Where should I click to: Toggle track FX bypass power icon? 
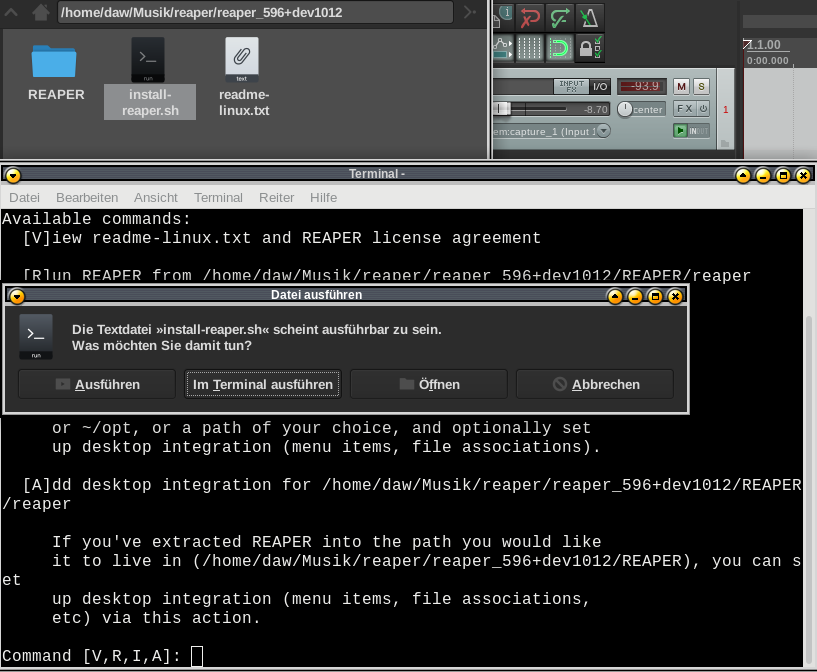pyautogui.click(x=703, y=108)
